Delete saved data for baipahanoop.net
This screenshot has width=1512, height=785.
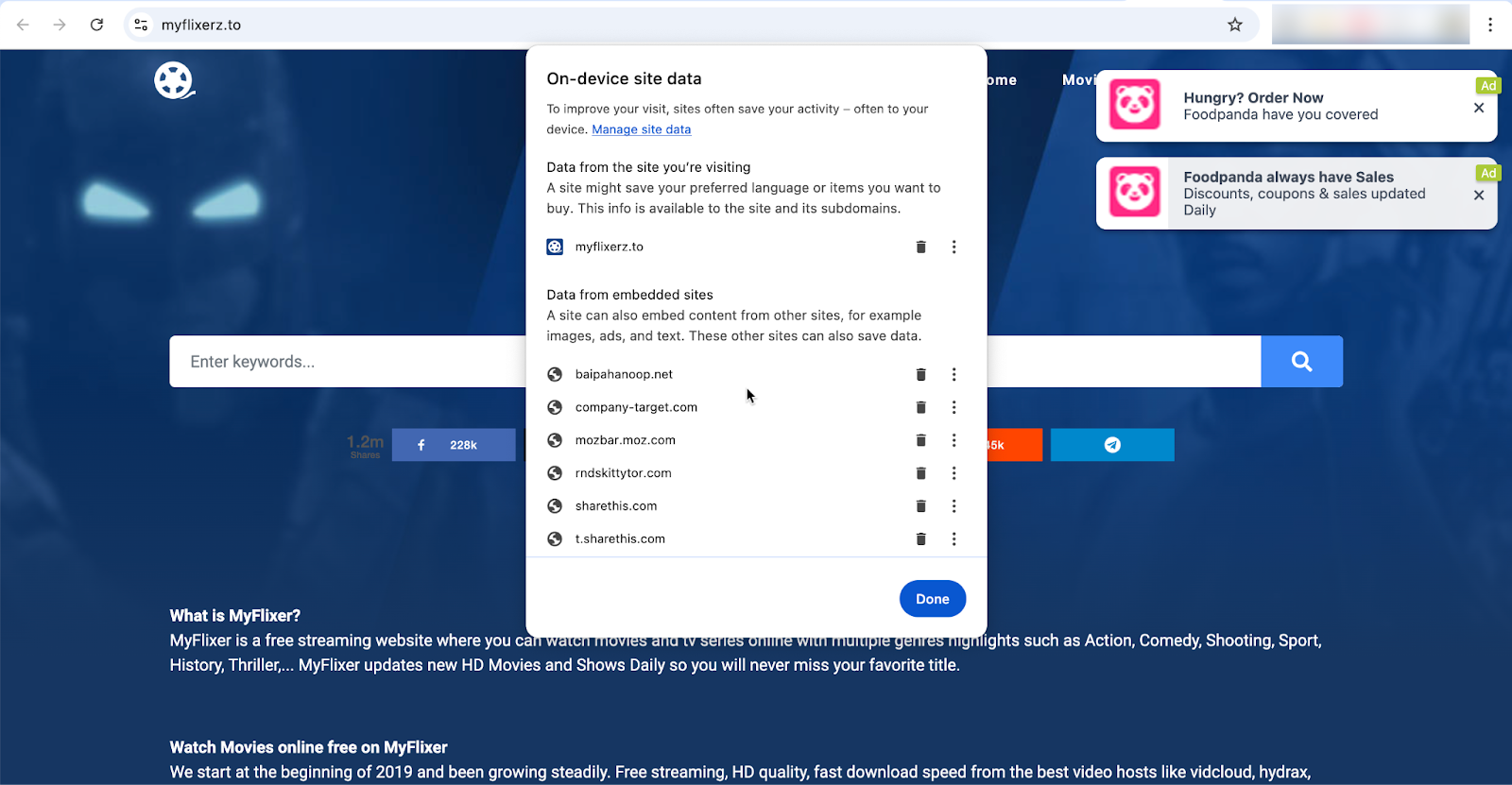[x=920, y=374]
